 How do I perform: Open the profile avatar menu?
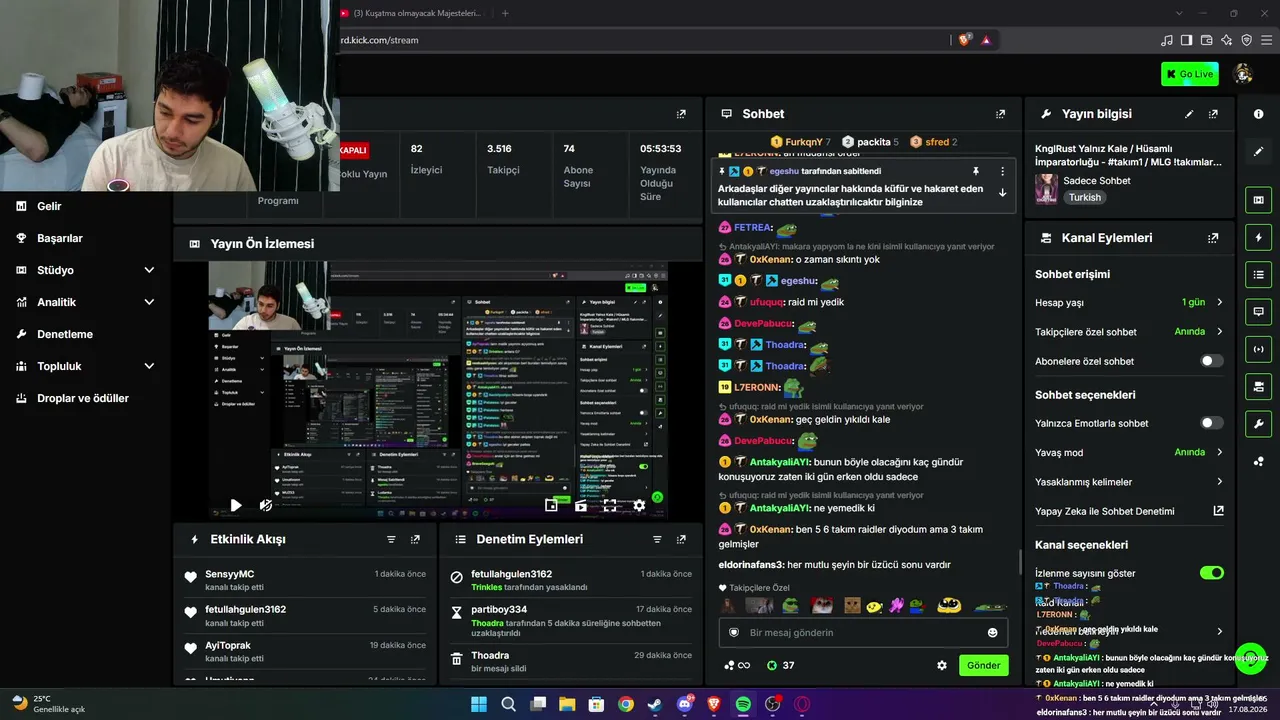click(1243, 74)
